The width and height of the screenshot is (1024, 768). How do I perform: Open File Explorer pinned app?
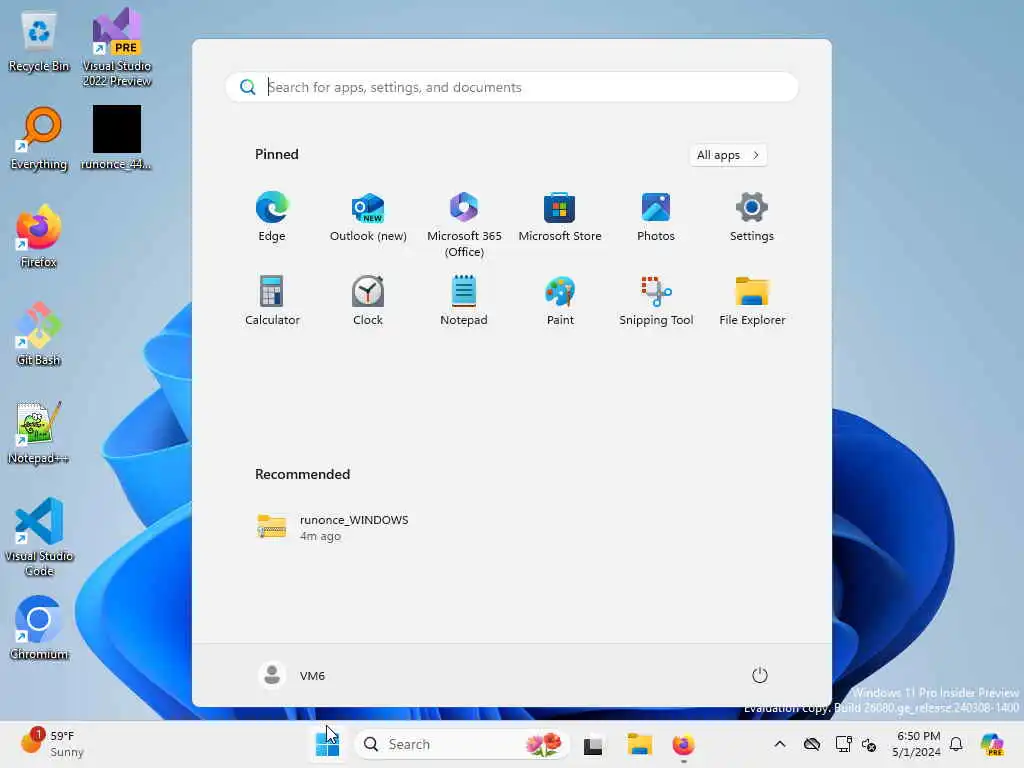(752, 301)
